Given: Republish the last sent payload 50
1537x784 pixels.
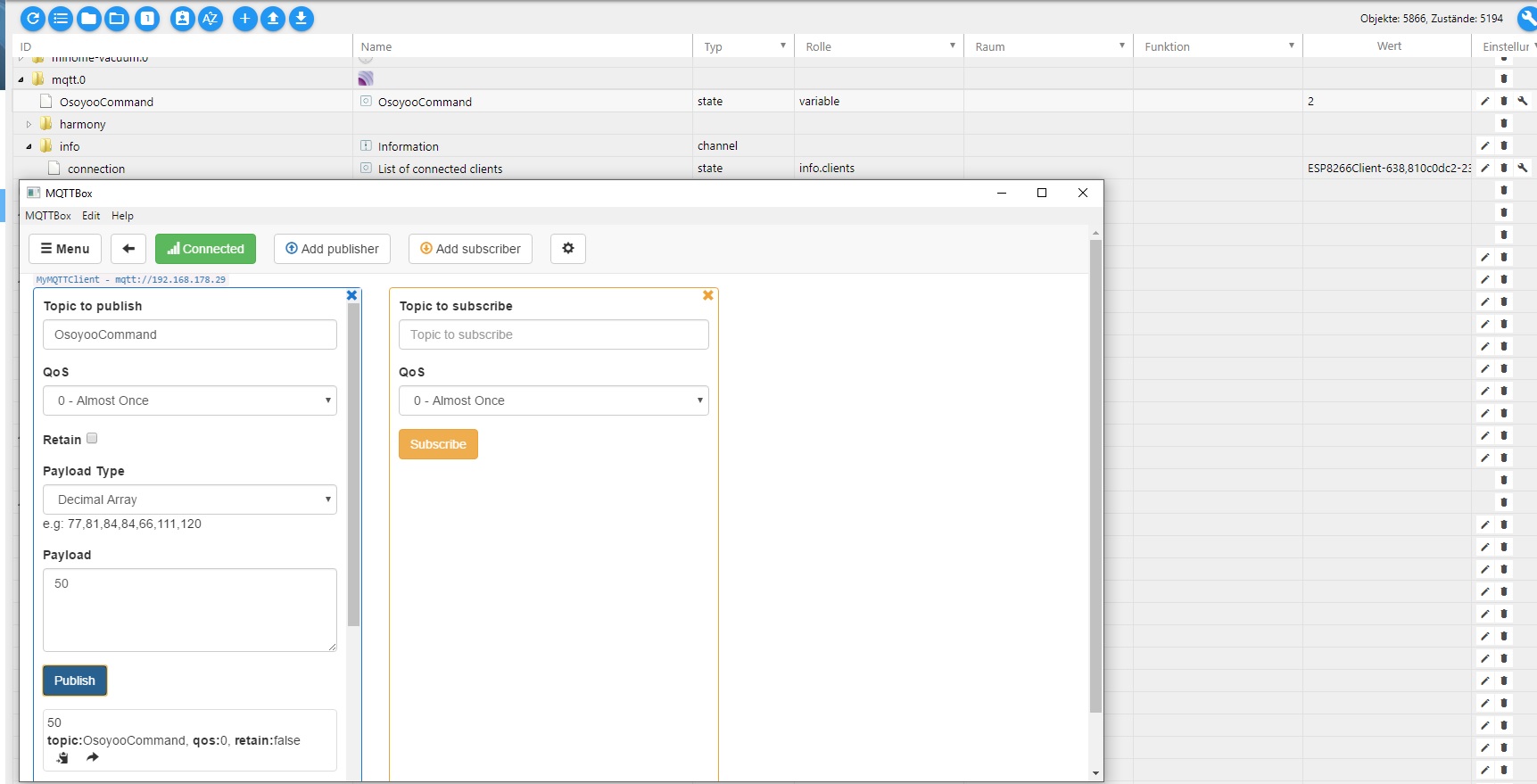Looking at the screenshot, I should click(x=93, y=757).
